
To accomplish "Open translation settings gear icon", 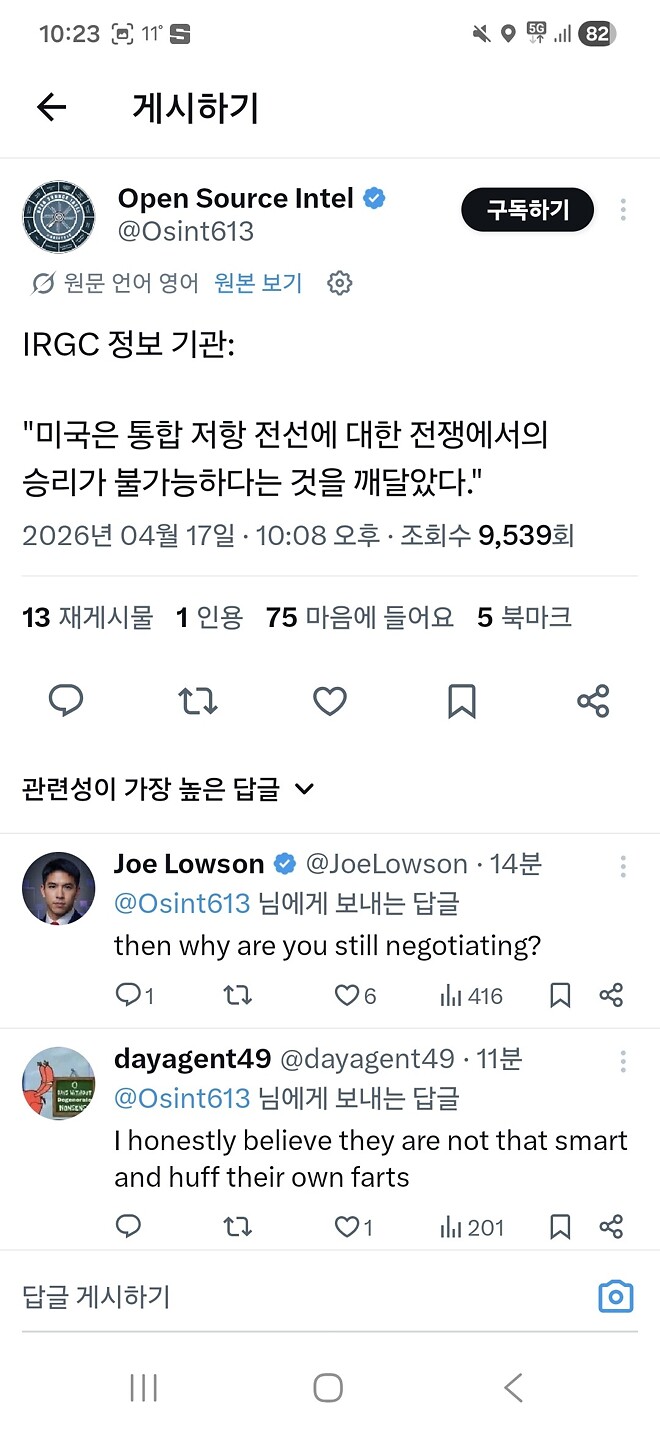I will (x=340, y=283).
